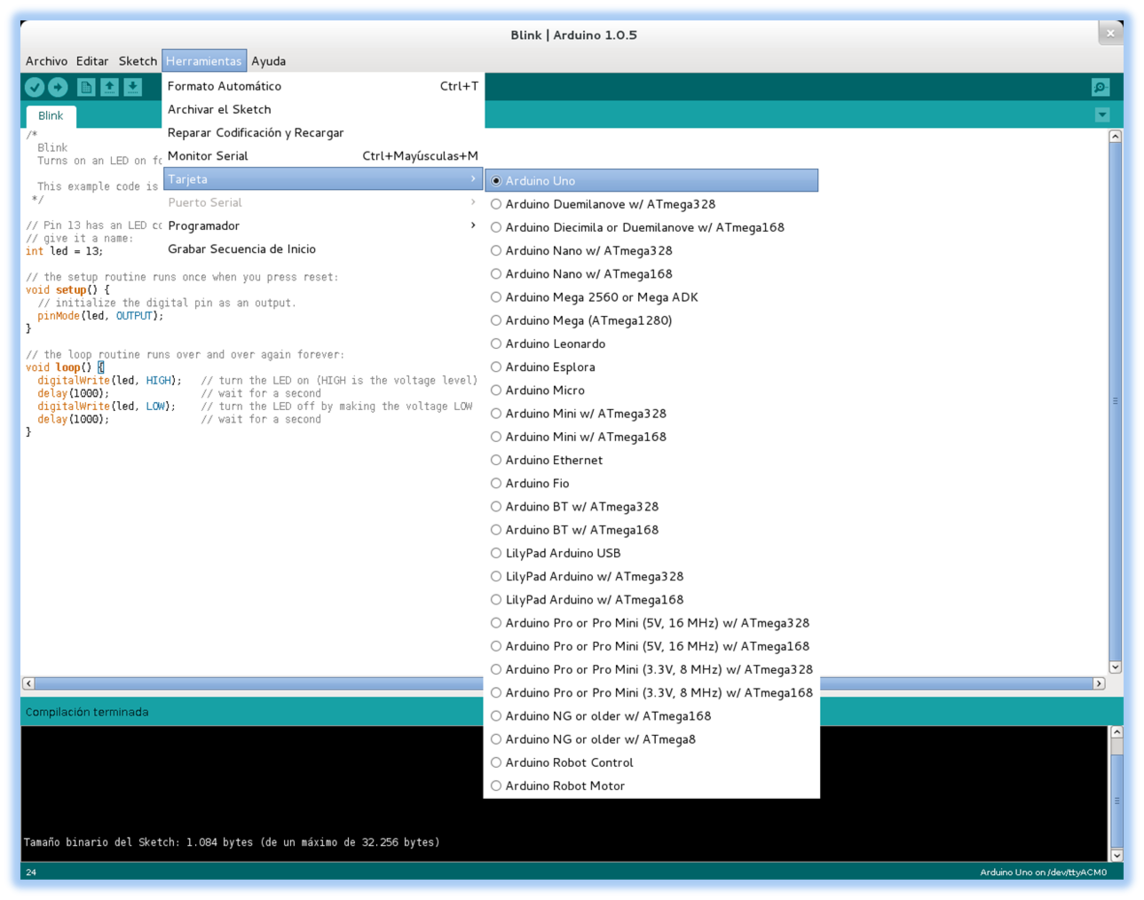The height and width of the screenshot is (900, 1144).
Task: Switch to the Blink sketch tab
Action: point(50,116)
